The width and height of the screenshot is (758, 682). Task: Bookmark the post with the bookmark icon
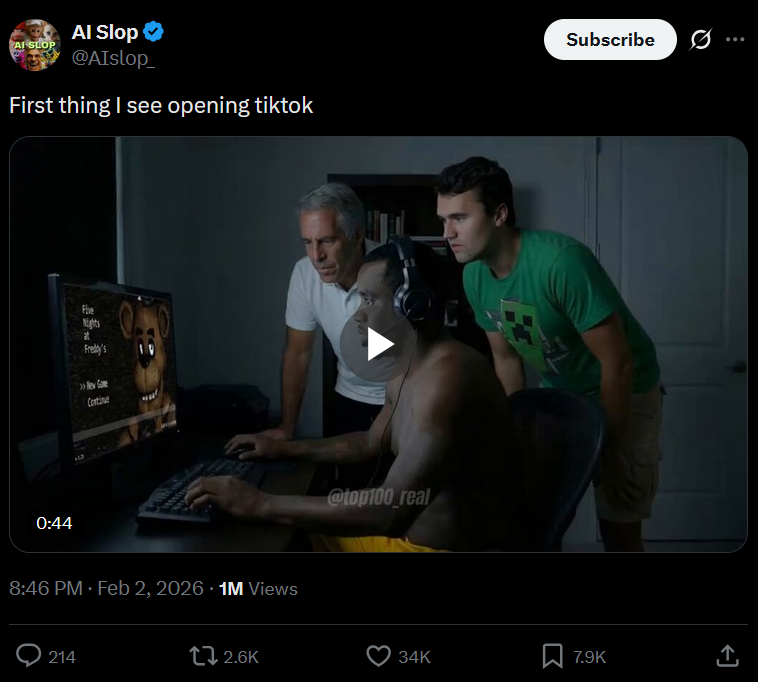coord(553,656)
